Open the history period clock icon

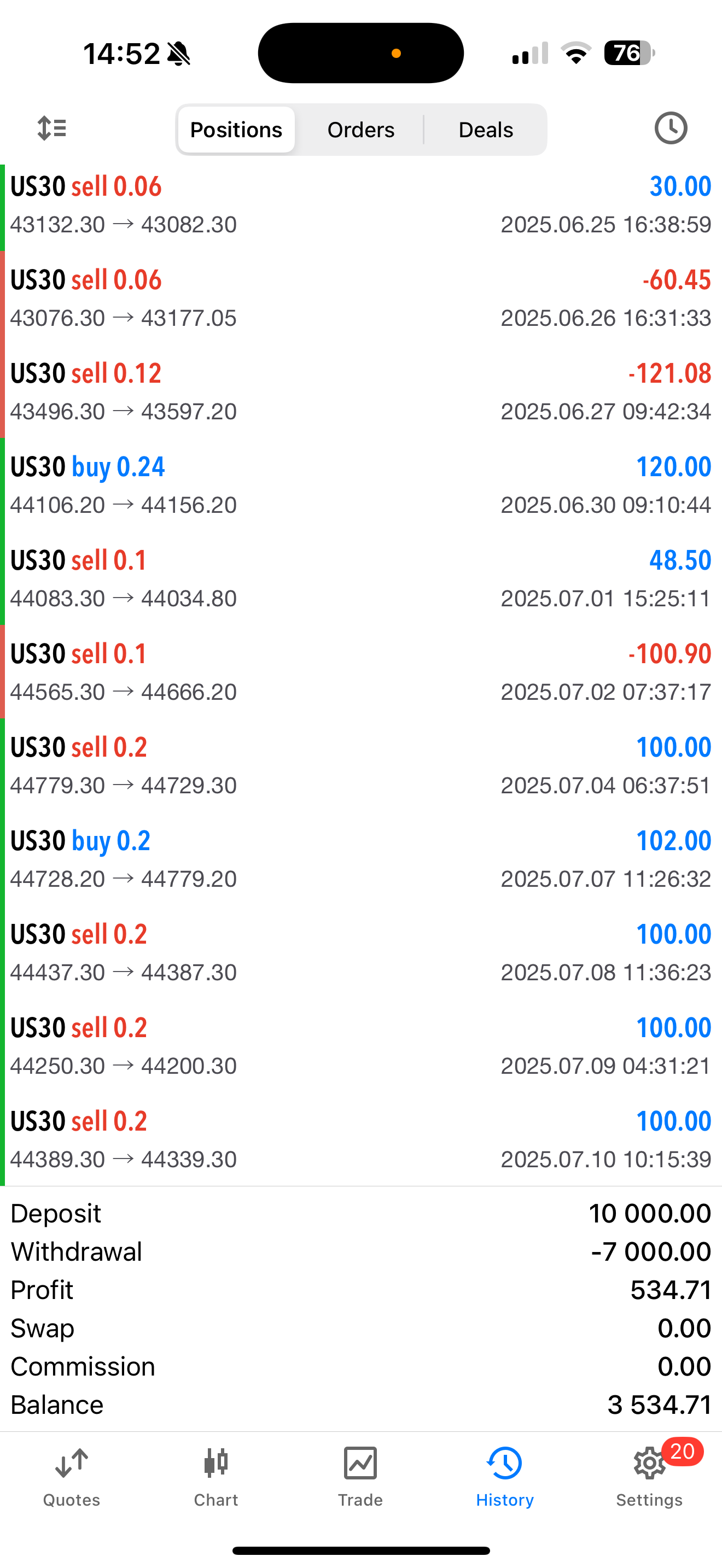pos(670,128)
